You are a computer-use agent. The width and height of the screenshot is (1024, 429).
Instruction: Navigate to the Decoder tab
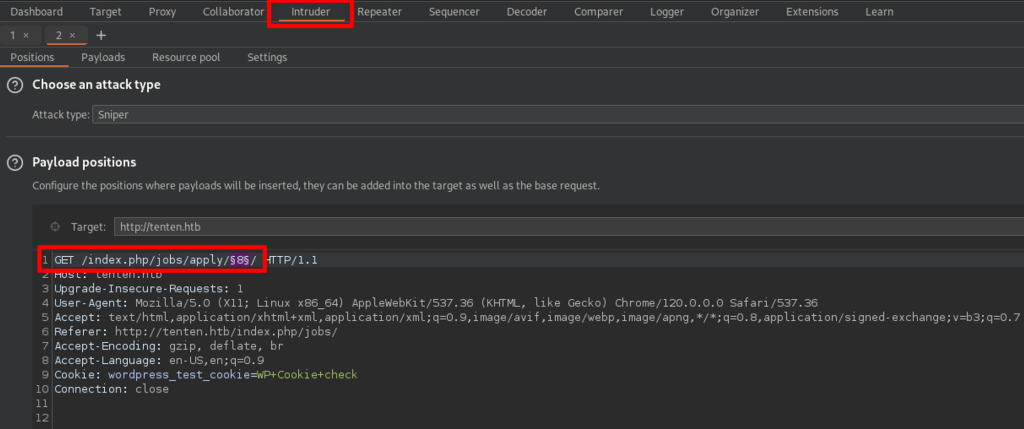tap(526, 12)
